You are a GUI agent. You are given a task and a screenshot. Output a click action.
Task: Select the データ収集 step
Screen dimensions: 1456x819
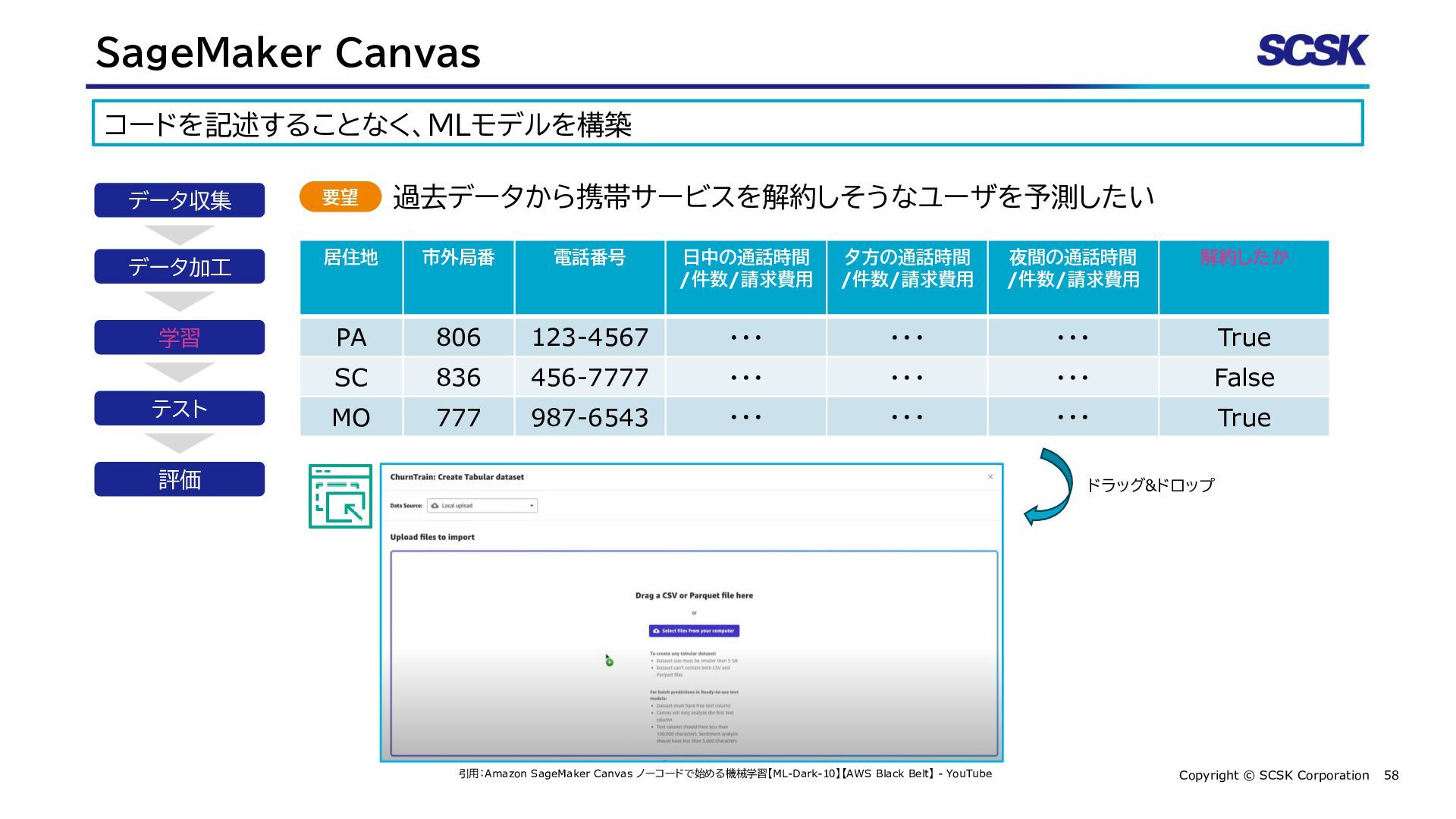pyautogui.click(x=179, y=200)
